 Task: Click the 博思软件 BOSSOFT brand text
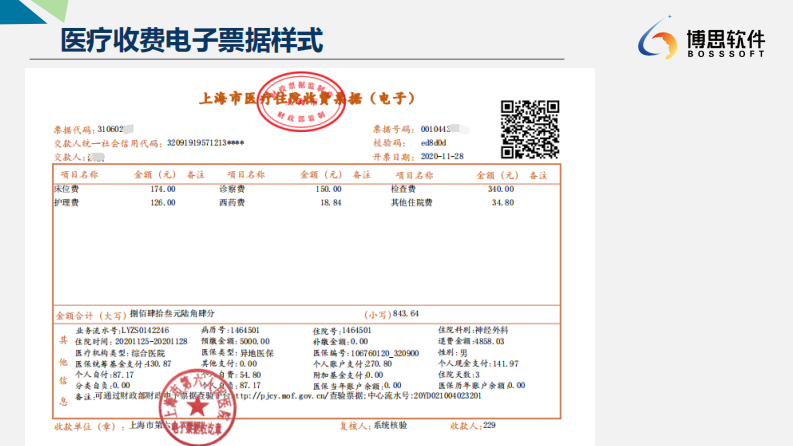coord(726,43)
